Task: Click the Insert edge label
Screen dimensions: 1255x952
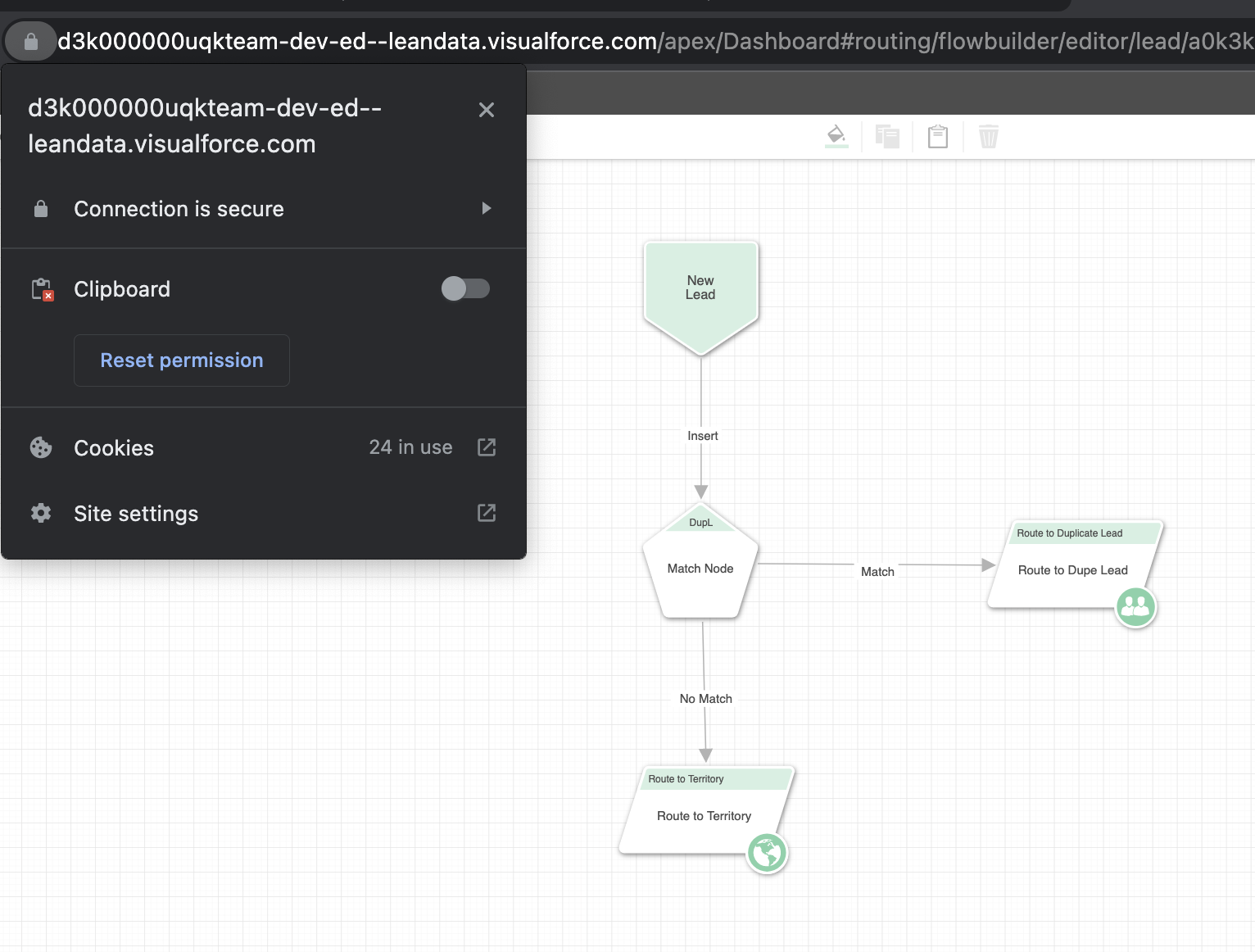Action: [x=703, y=436]
